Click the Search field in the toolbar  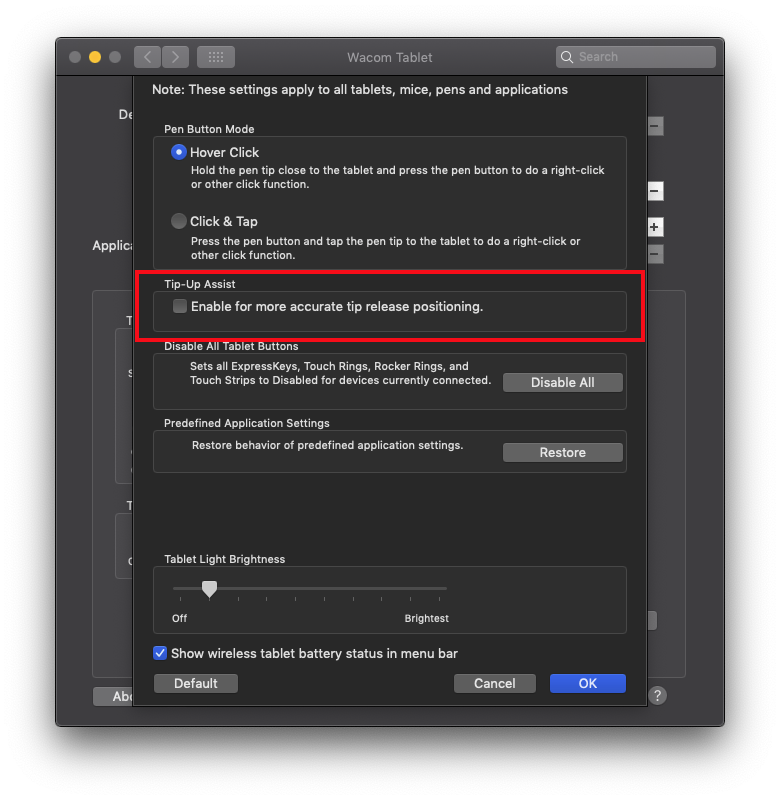[640, 57]
